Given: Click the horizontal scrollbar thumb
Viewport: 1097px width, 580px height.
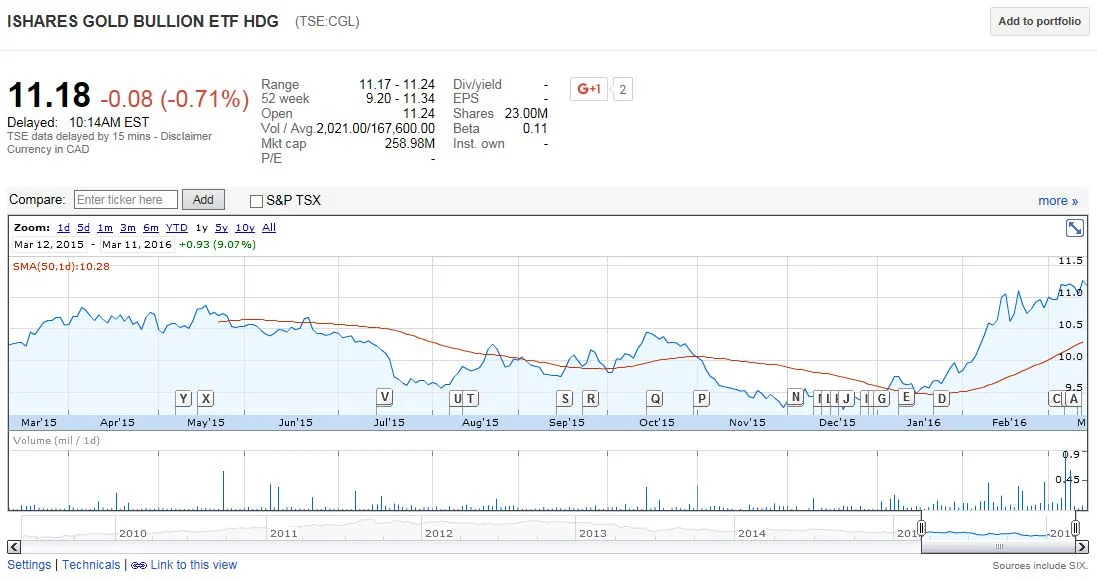Looking at the screenshot, I should point(998,547).
